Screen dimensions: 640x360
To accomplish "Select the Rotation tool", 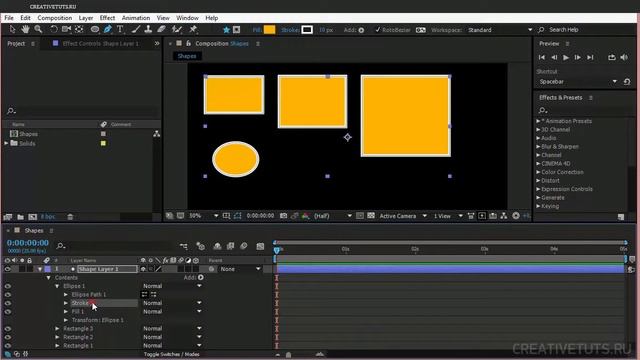I will 53,29.
